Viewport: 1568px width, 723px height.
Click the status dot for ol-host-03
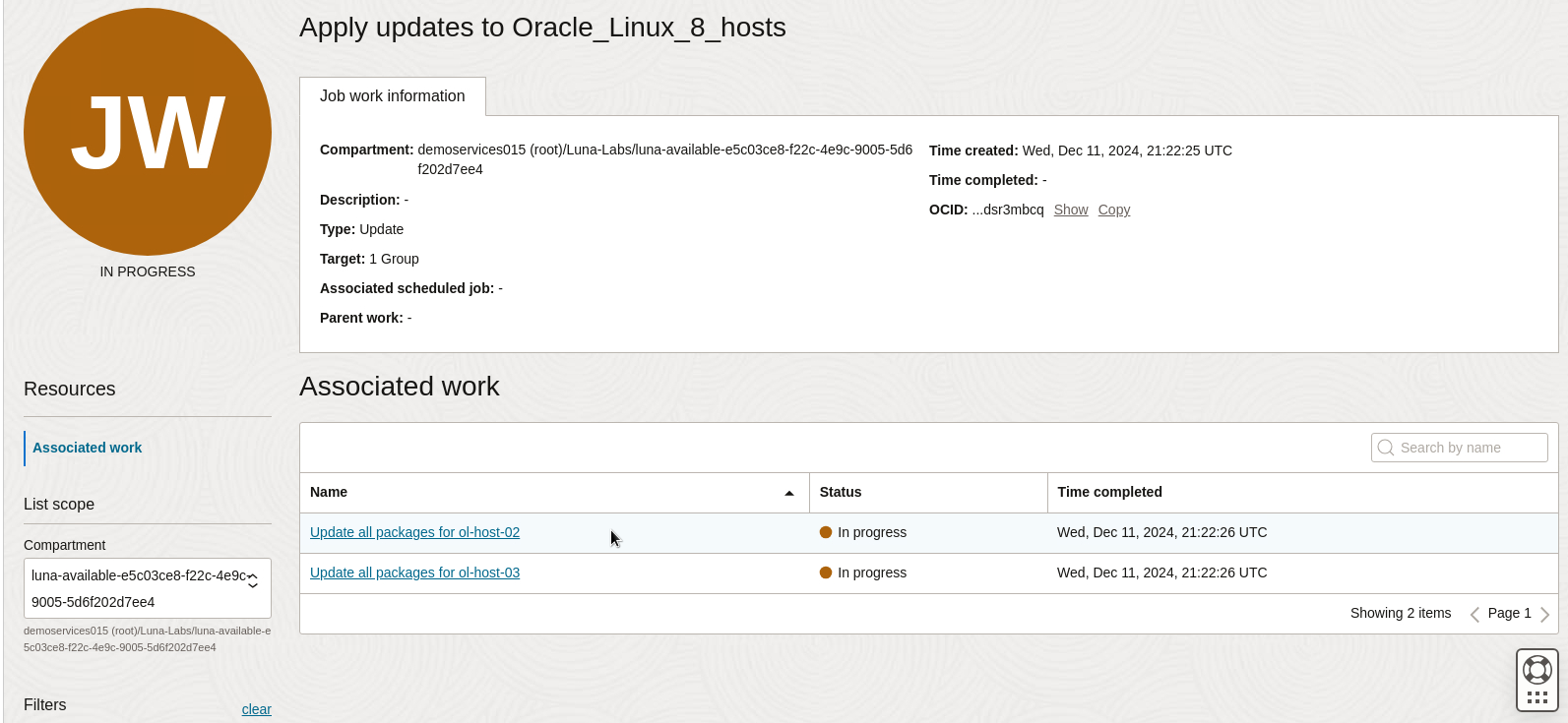(826, 572)
